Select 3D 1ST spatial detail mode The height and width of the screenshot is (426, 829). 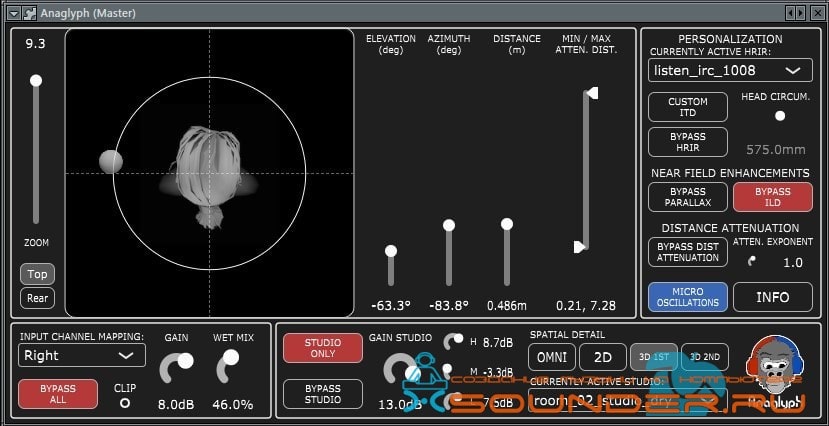pos(653,357)
